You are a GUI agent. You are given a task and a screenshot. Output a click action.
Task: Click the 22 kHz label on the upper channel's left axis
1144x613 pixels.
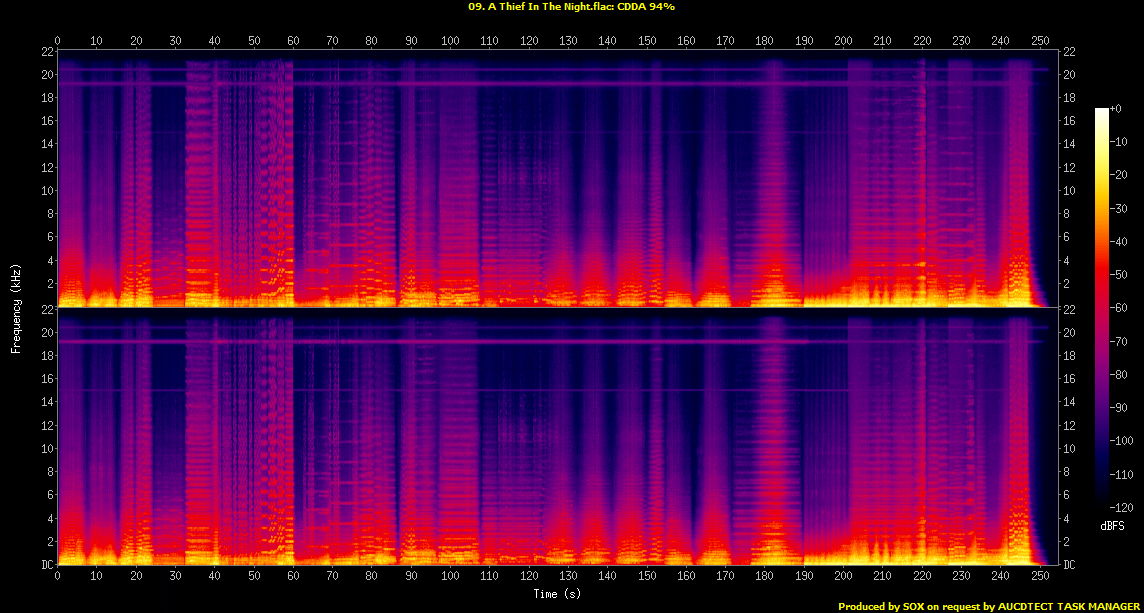[x=46, y=52]
